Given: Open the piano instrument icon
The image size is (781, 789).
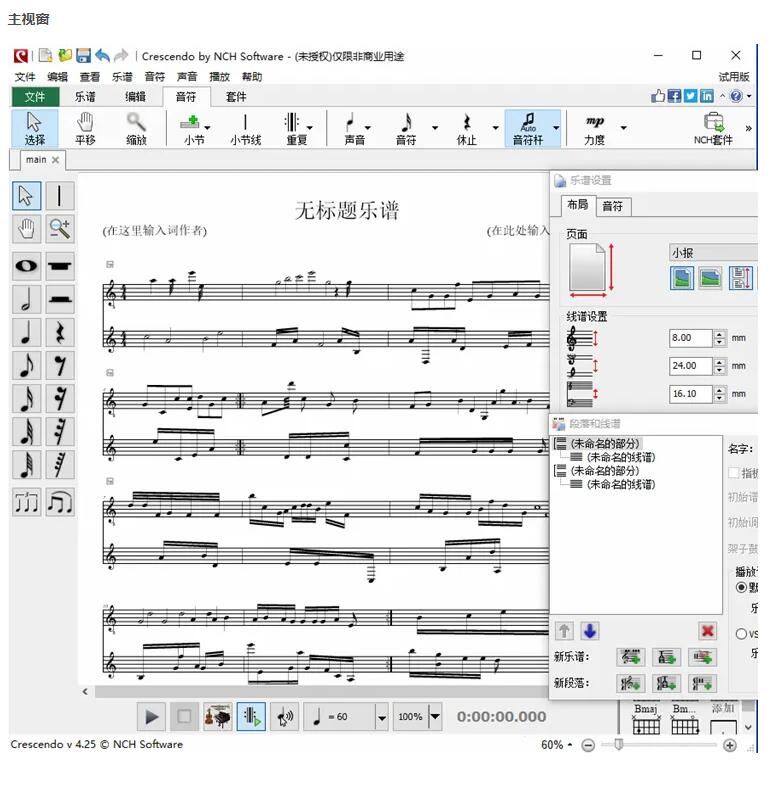Looking at the screenshot, I should (217, 716).
